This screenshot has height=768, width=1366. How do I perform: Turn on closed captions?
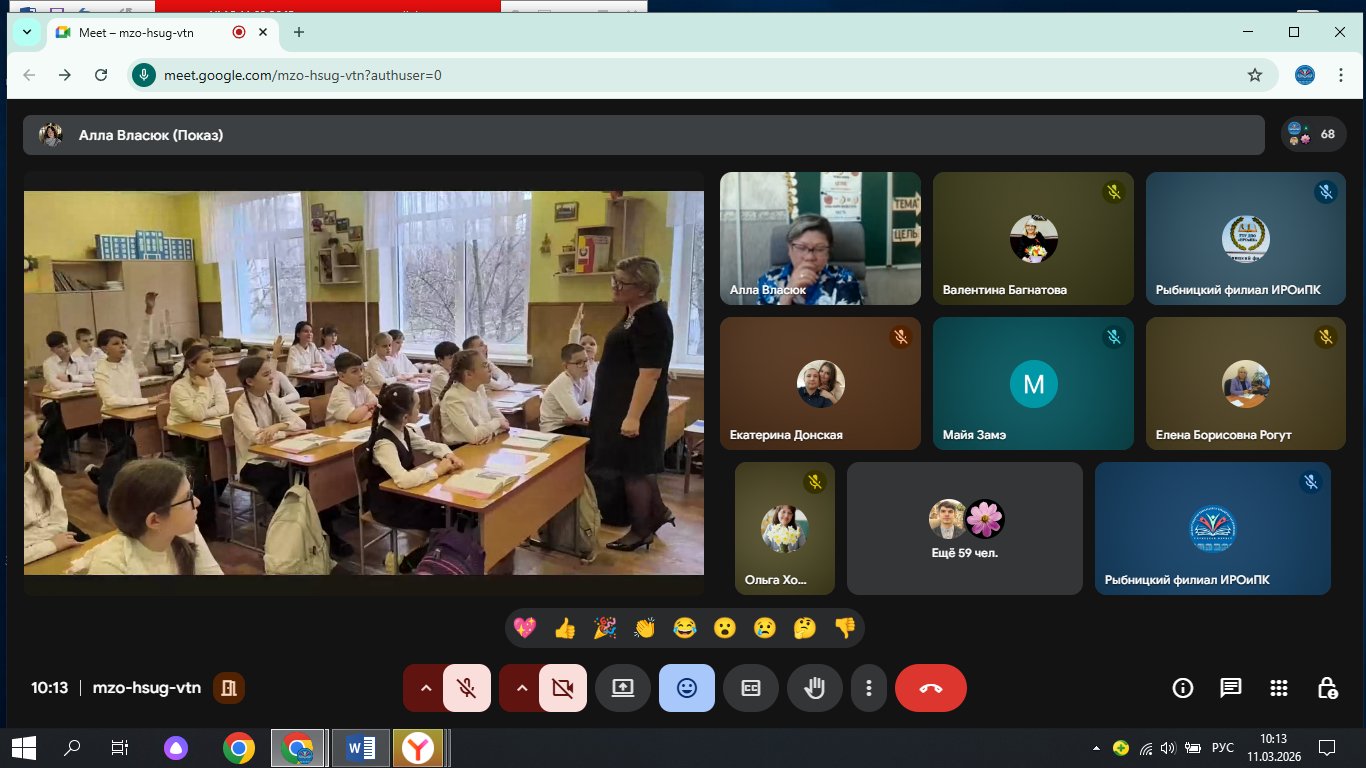click(x=751, y=688)
